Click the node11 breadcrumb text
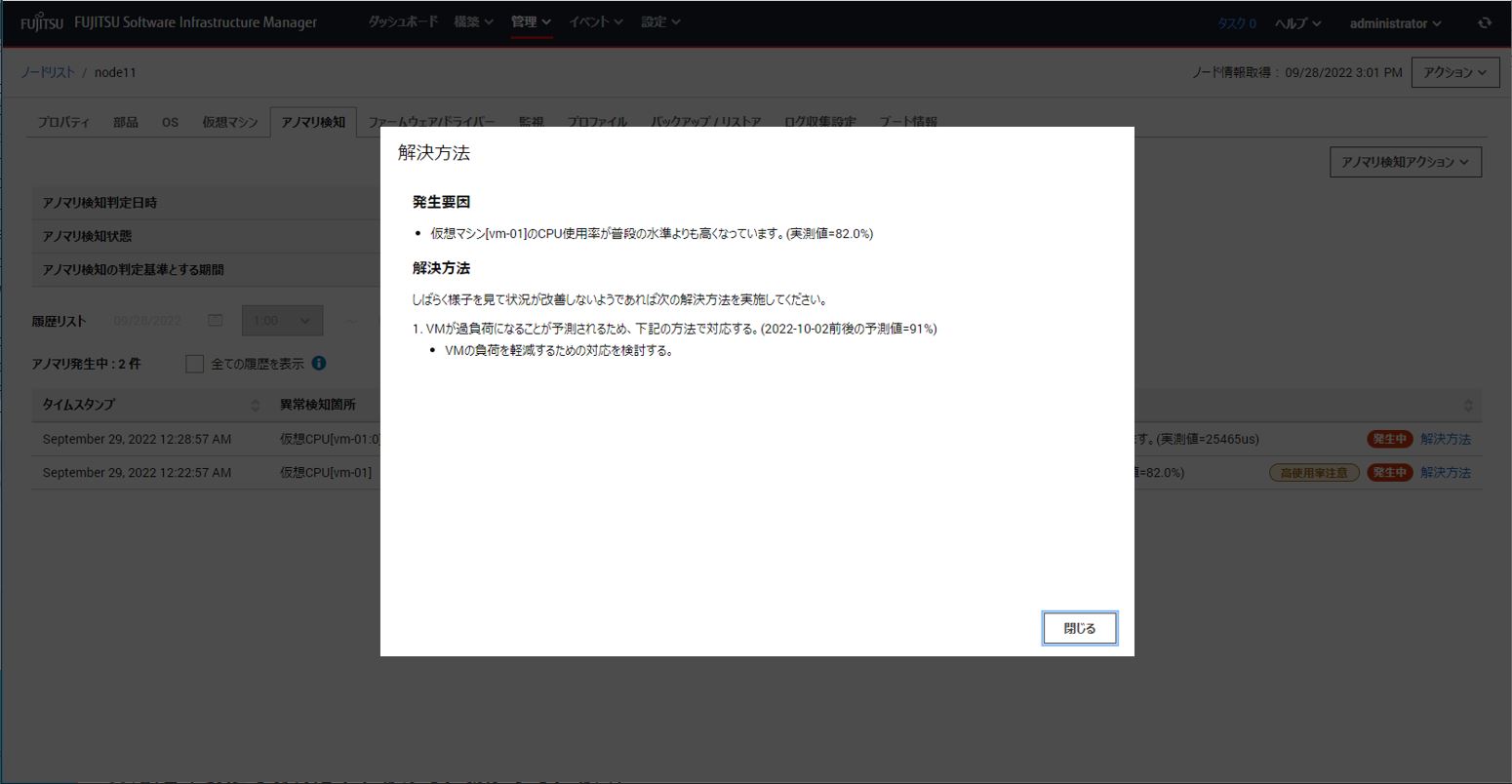 point(115,72)
